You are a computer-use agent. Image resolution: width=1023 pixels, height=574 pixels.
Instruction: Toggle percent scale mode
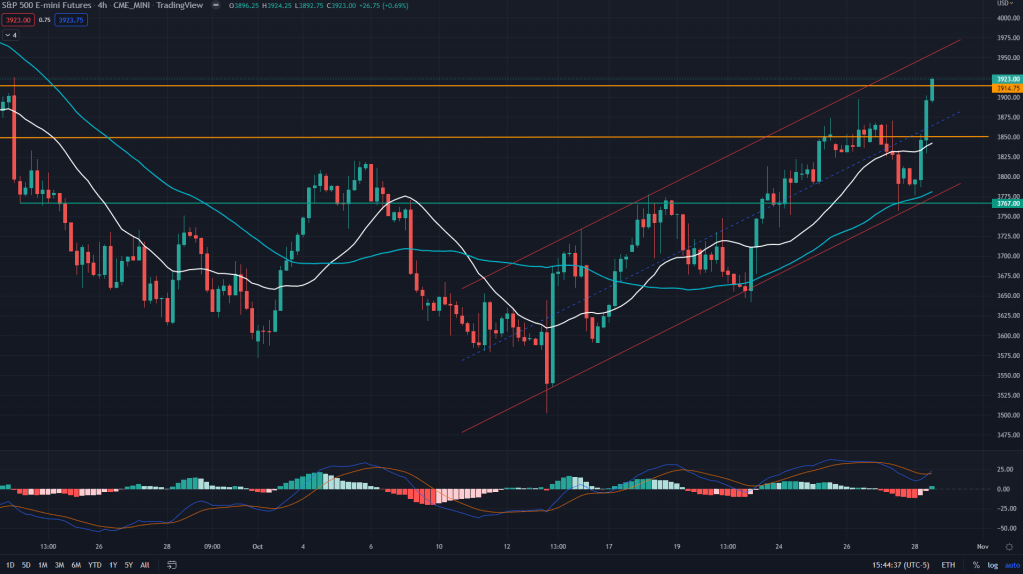[x=975, y=565]
